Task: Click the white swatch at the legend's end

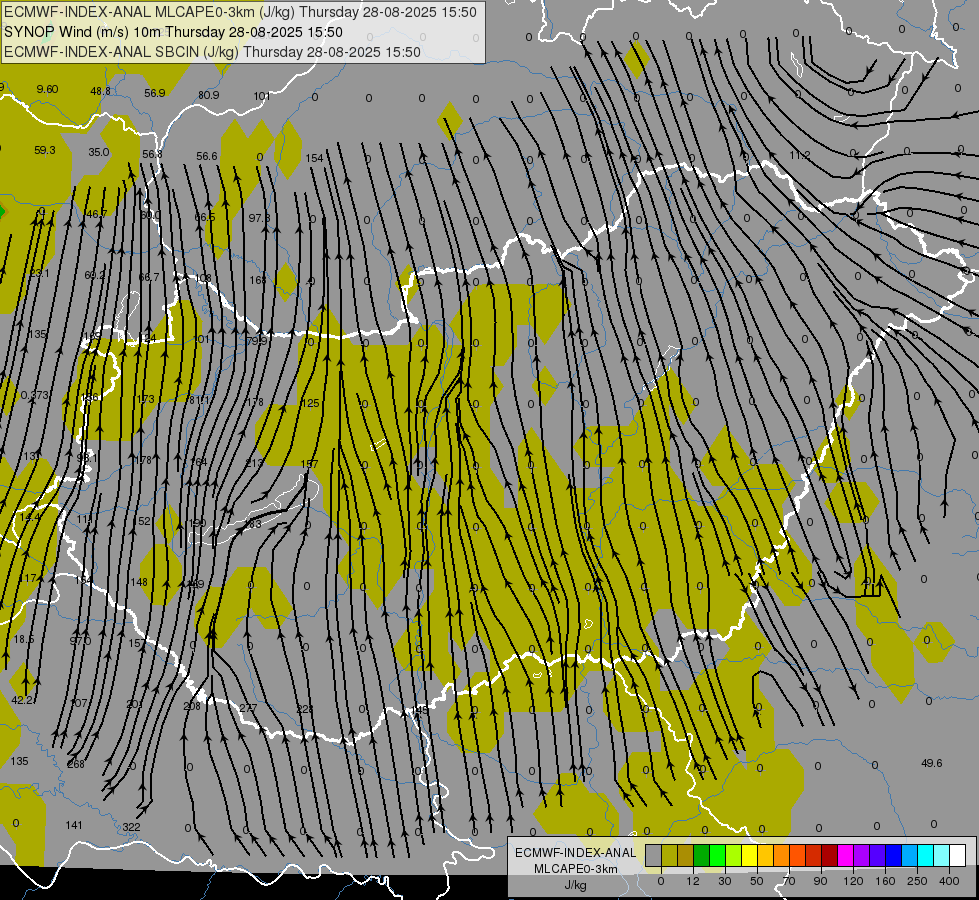Action: tap(958, 855)
